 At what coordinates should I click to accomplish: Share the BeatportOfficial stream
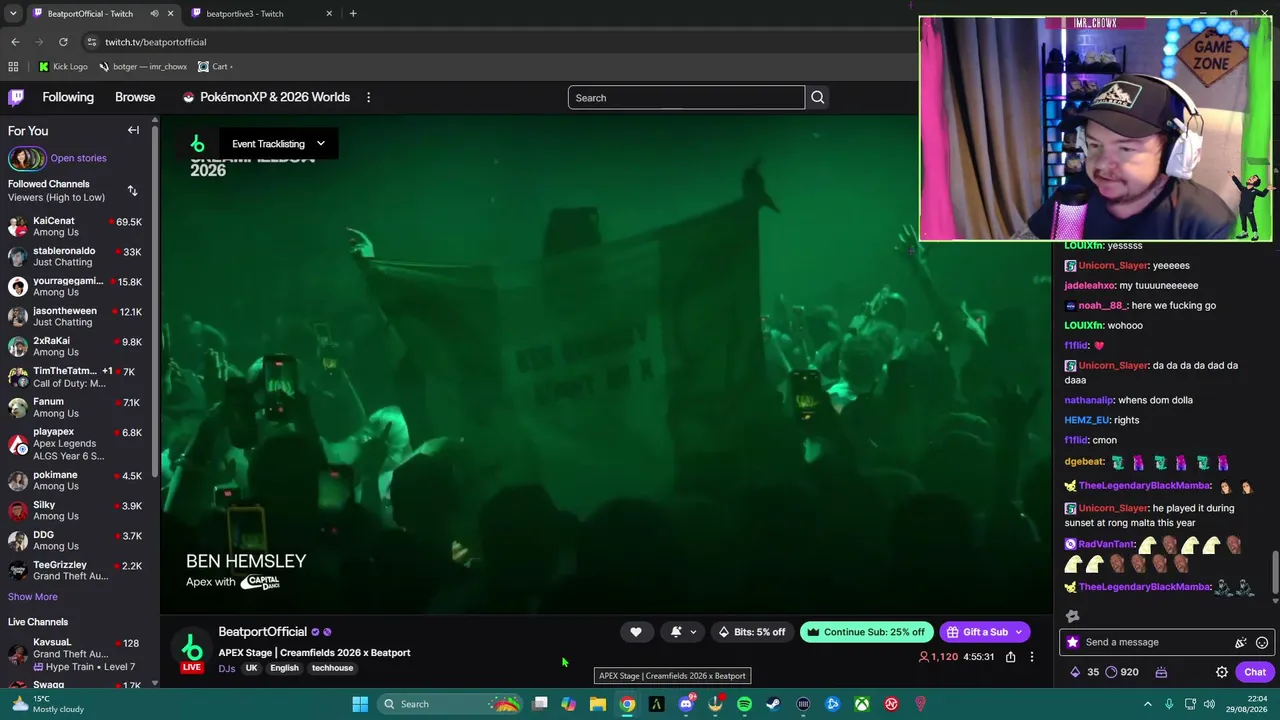(1010, 657)
